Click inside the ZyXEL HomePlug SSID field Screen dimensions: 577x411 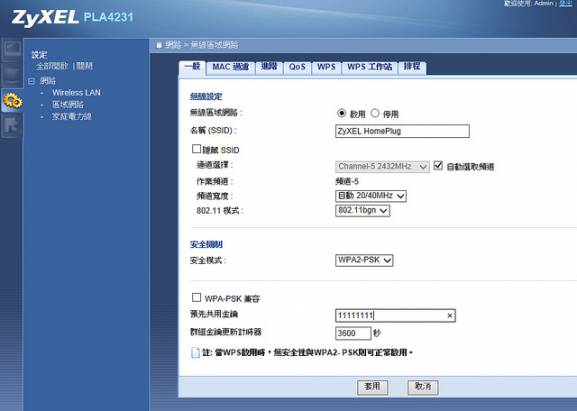[x=402, y=131]
